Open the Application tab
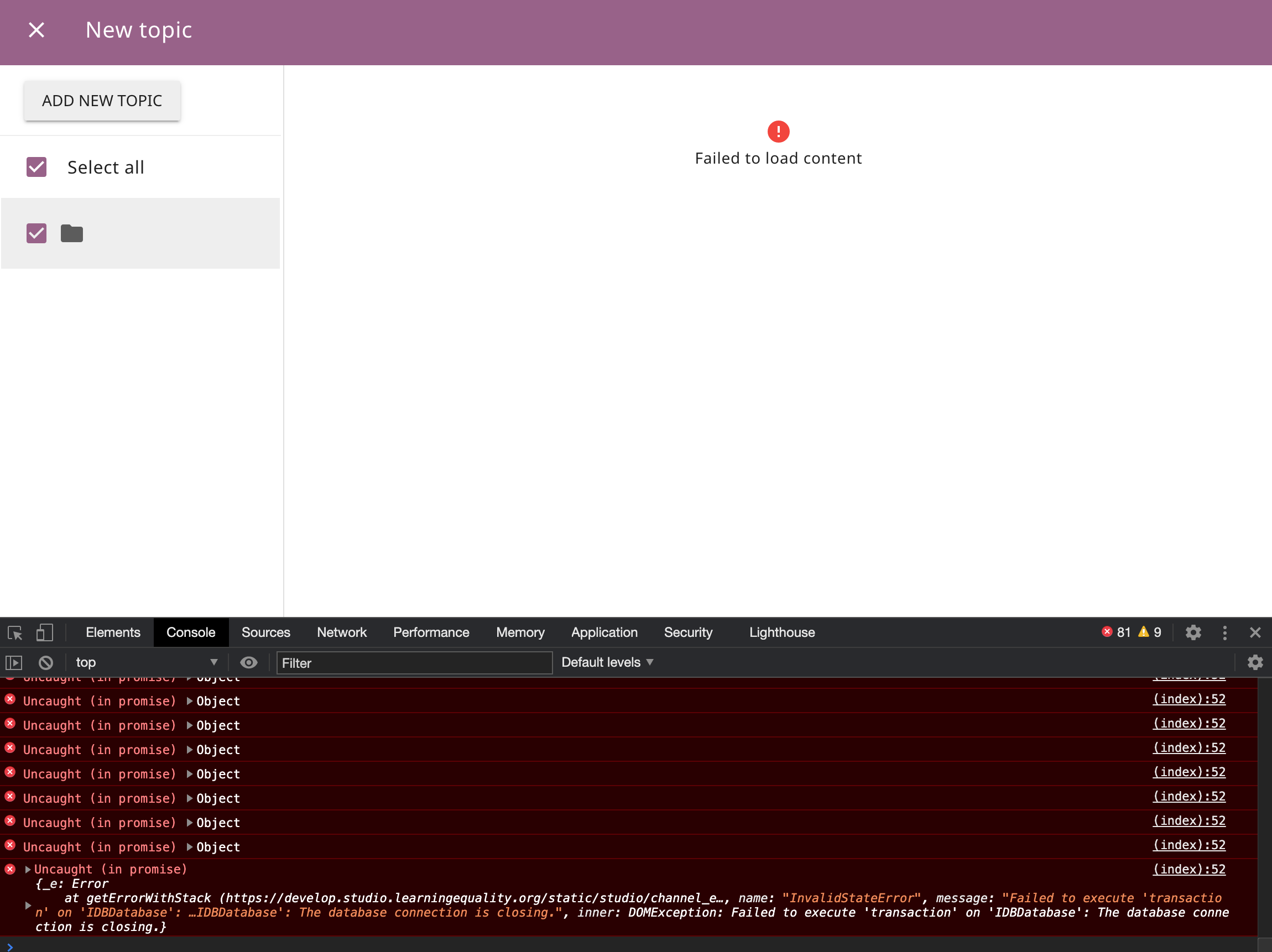This screenshot has width=1272, height=952. tap(604, 632)
